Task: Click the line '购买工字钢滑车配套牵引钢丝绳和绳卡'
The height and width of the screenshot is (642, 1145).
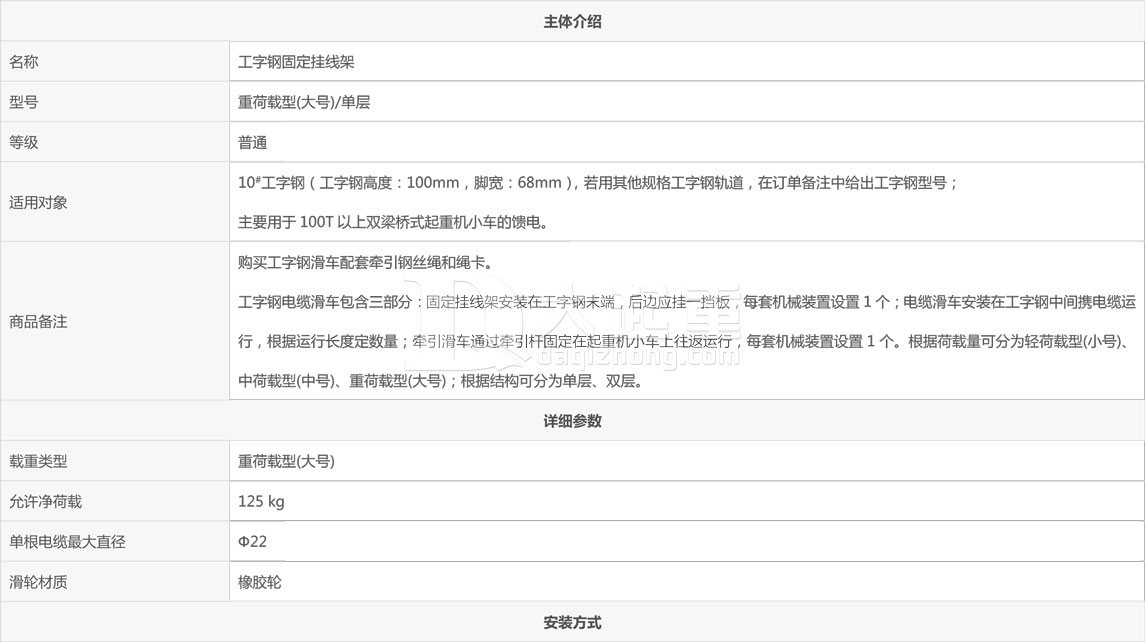Action: (365, 262)
